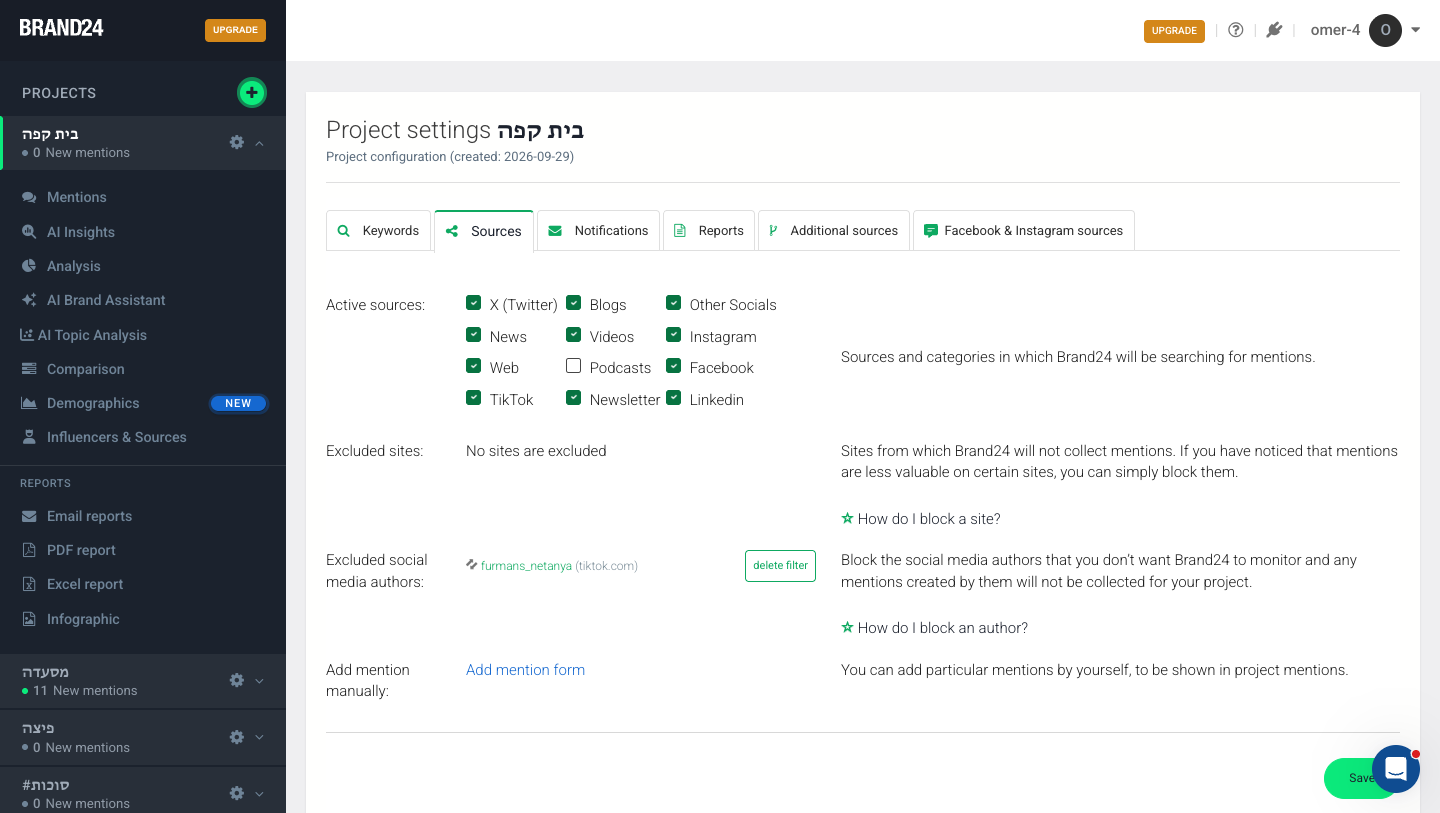Uncheck the Videos source checkbox
The height and width of the screenshot is (813, 1440).
(x=574, y=335)
